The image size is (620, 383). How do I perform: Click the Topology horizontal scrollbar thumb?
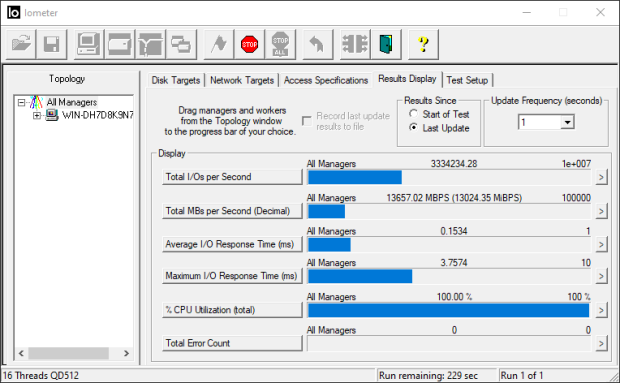point(68,353)
